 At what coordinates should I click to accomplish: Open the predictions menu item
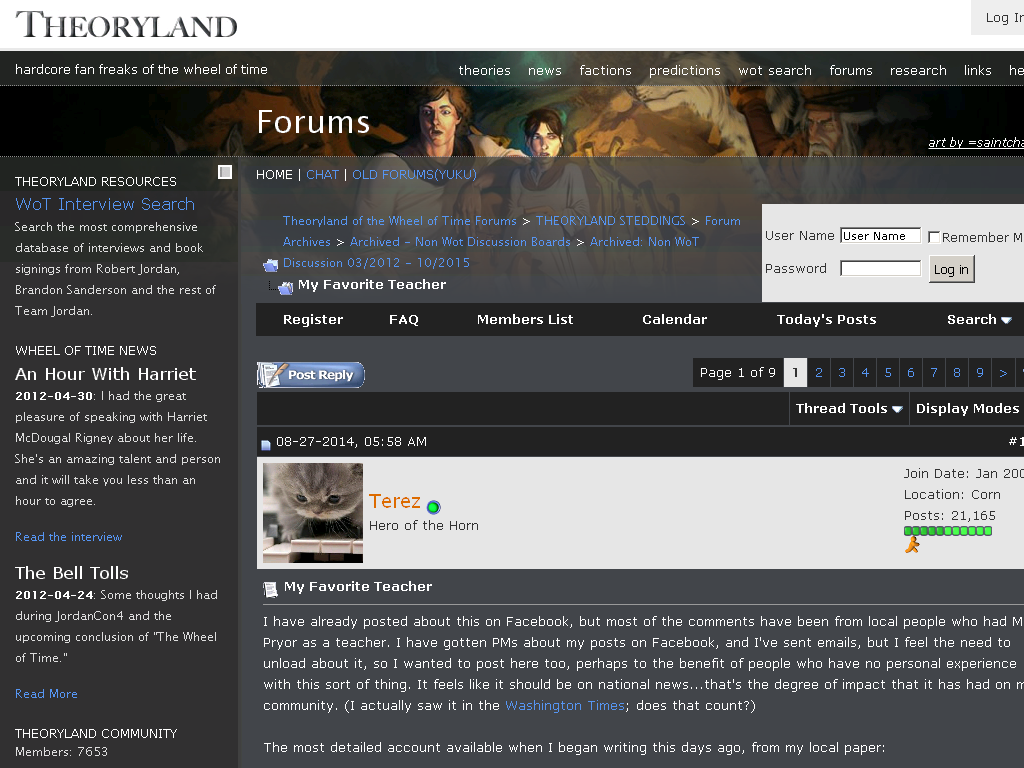684,71
